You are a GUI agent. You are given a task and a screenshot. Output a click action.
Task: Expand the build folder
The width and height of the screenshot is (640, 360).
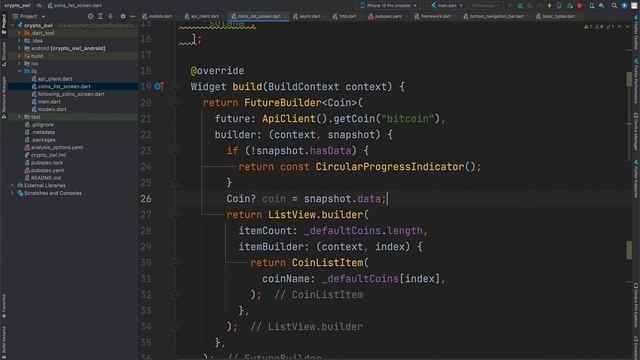click(19, 56)
